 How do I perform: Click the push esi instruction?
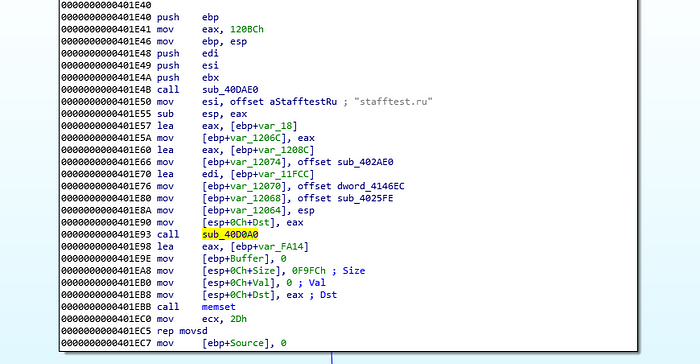pos(188,66)
